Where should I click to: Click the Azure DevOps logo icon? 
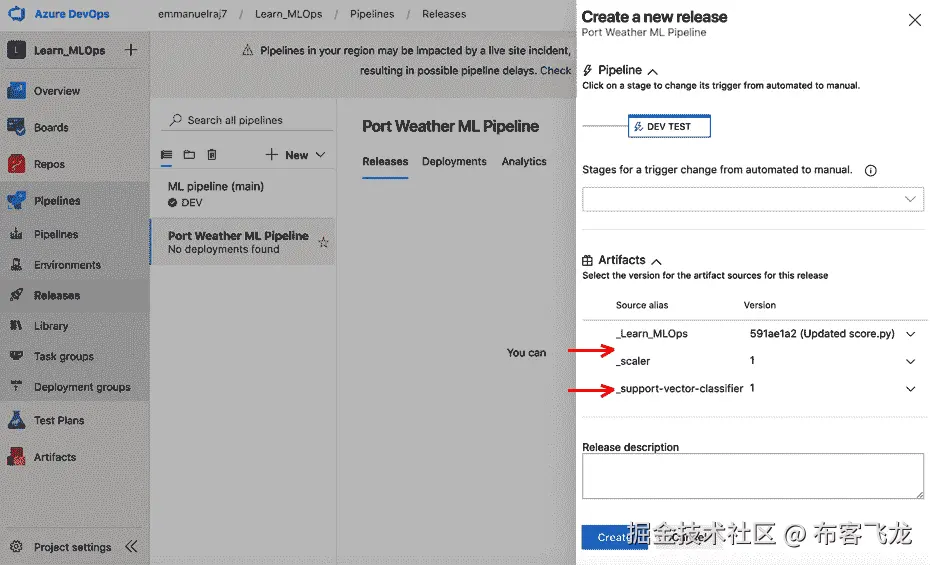17,13
